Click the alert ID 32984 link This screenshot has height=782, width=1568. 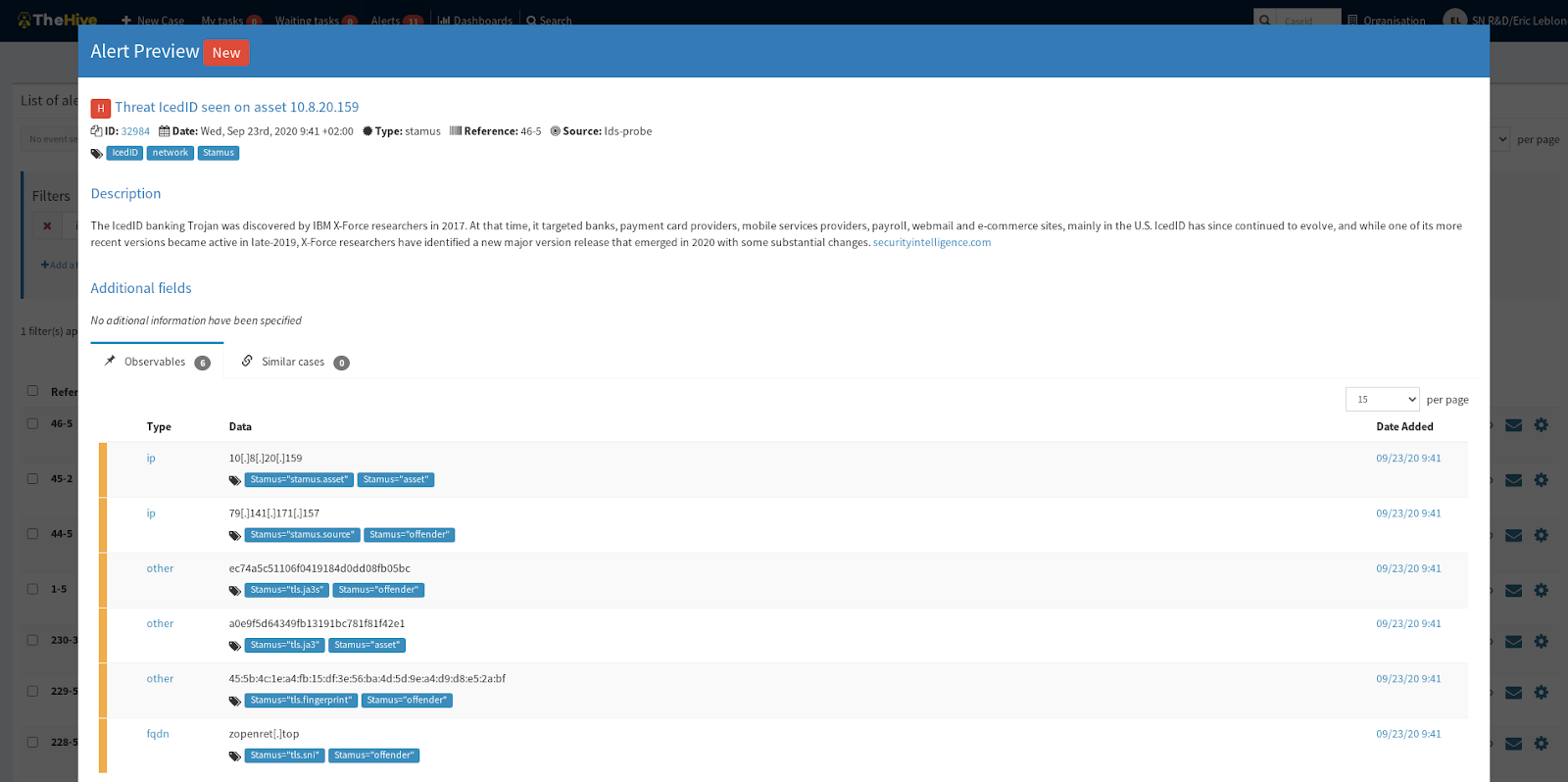(x=135, y=131)
